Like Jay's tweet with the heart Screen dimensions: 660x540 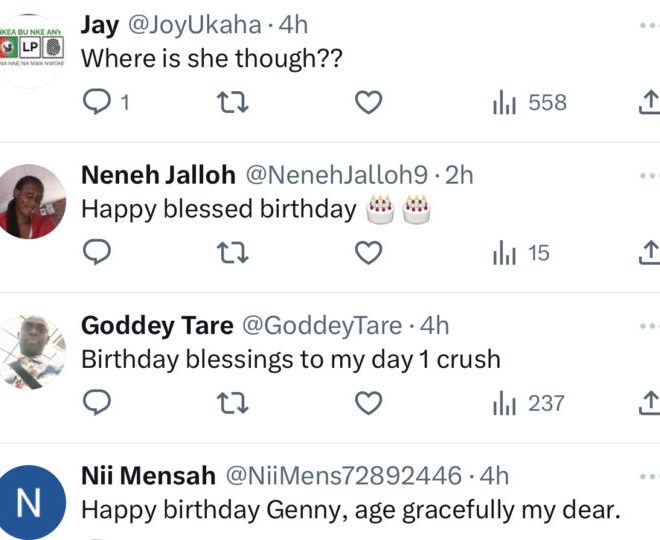click(370, 102)
